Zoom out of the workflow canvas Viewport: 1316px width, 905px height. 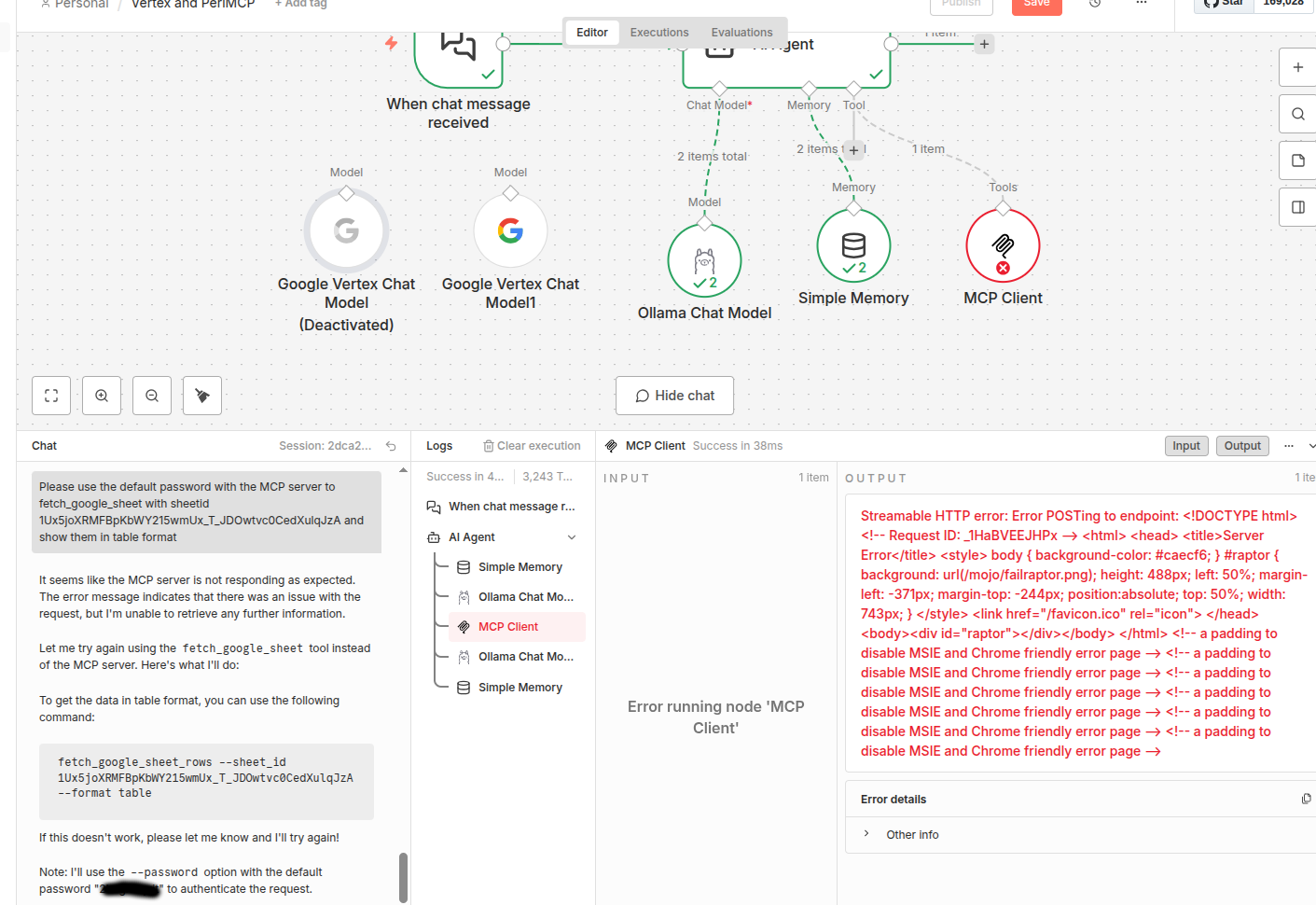coord(152,396)
